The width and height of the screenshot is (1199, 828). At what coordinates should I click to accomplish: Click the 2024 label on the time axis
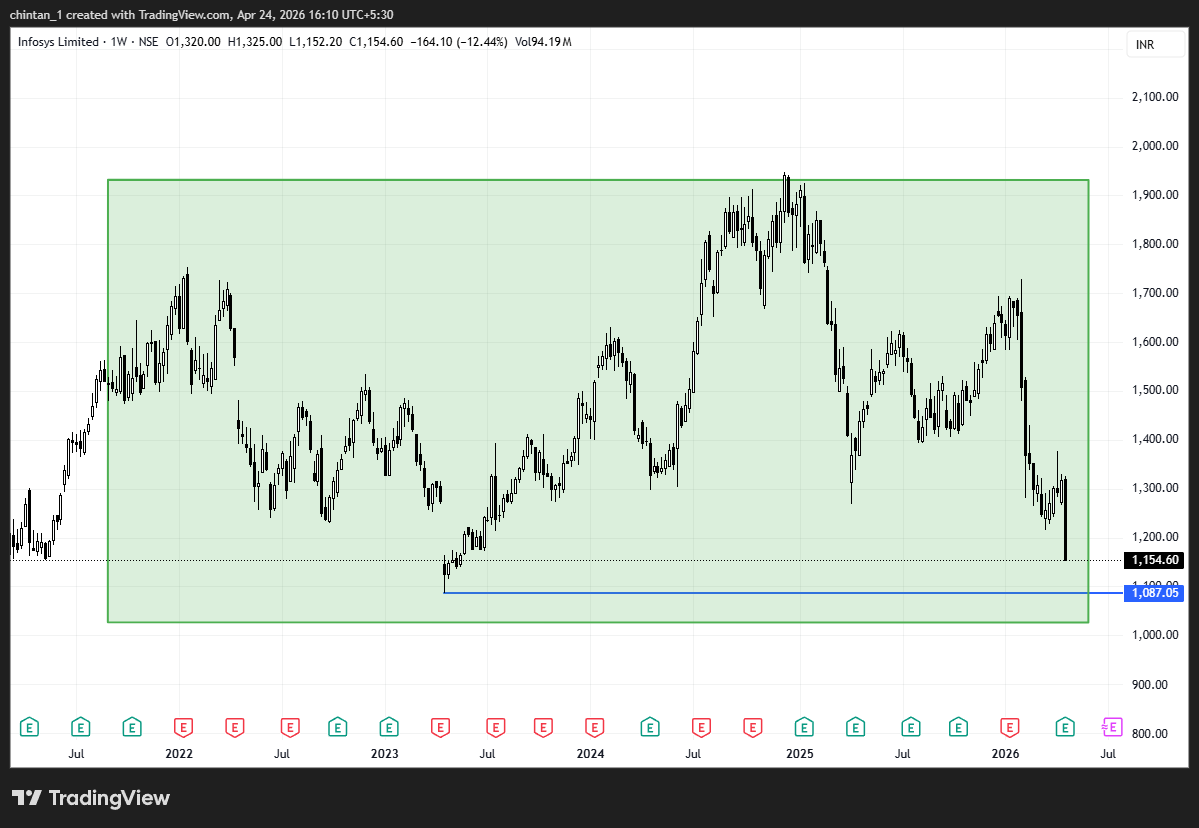click(590, 754)
